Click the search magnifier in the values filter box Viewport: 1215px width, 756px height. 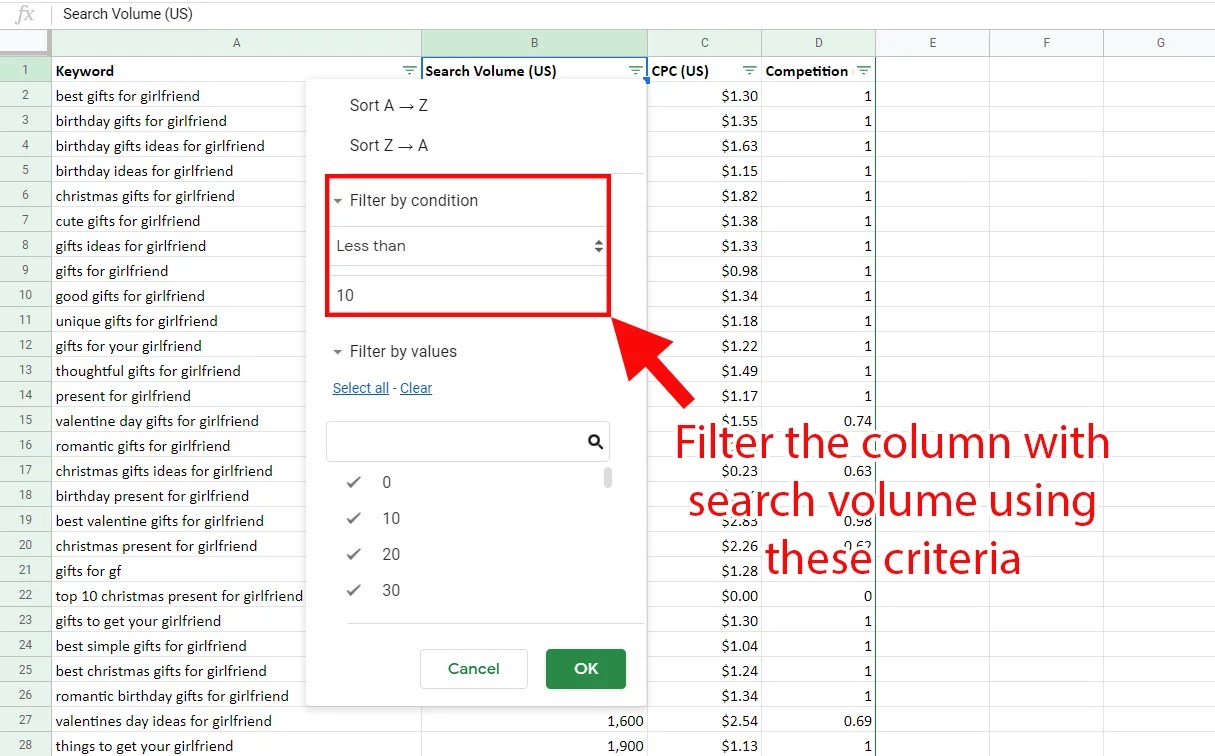595,441
